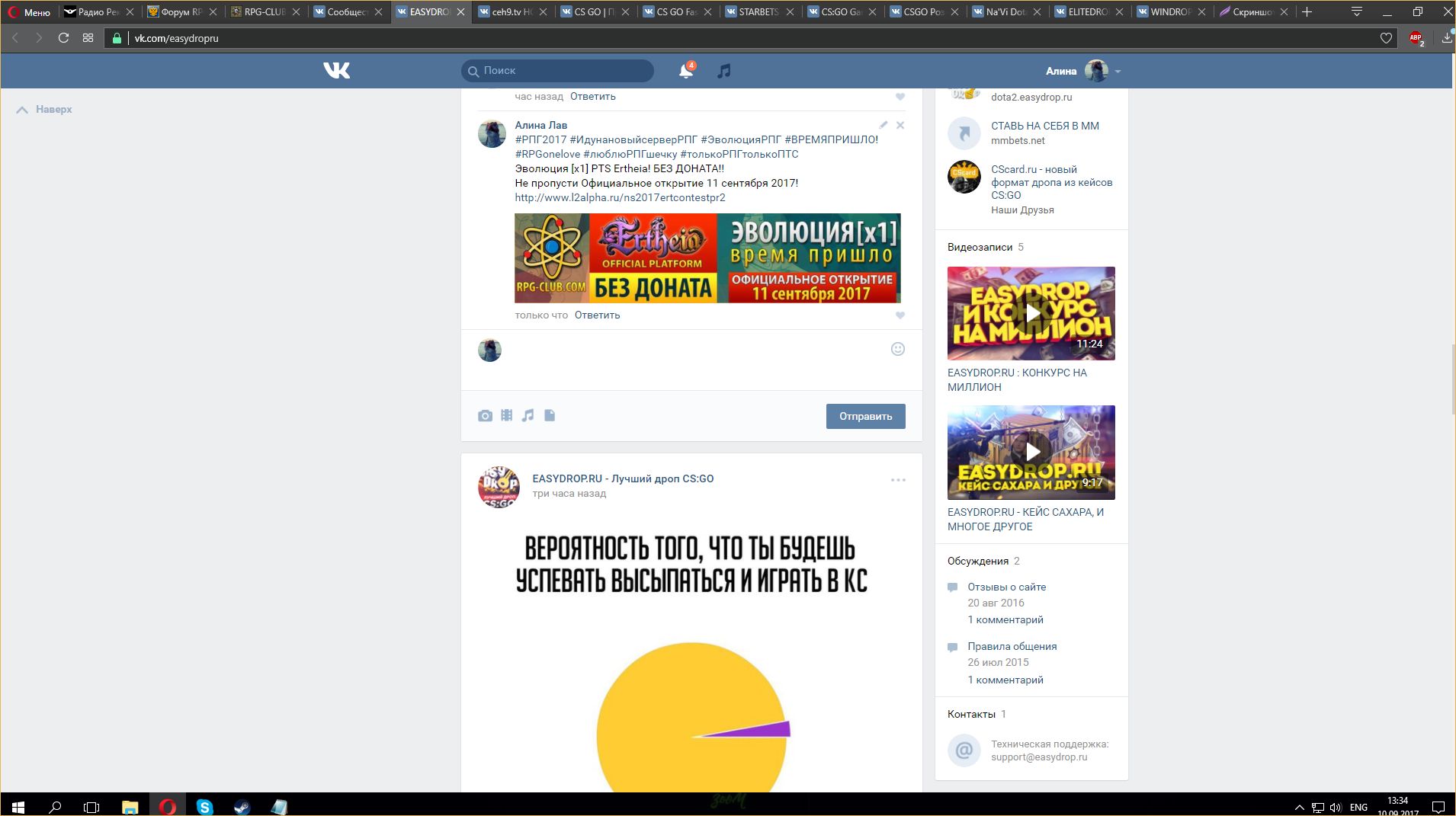Open Эволюция x1 banner image
1456x816 pixels.
pyautogui.click(x=707, y=258)
